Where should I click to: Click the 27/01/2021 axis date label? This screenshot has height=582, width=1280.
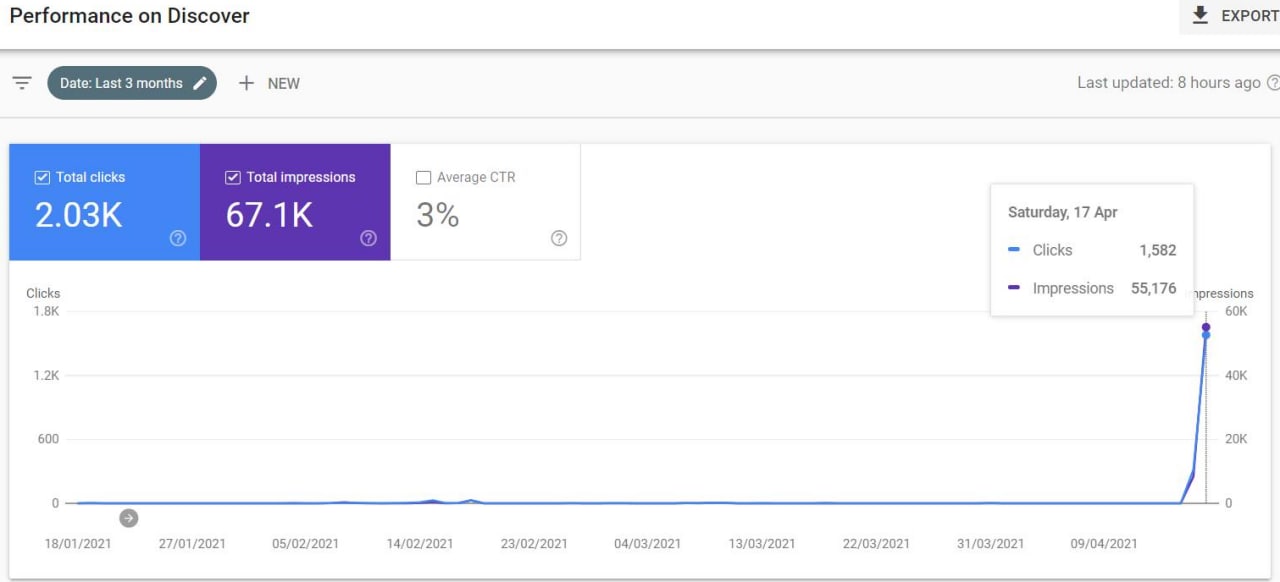click(192, 544)
